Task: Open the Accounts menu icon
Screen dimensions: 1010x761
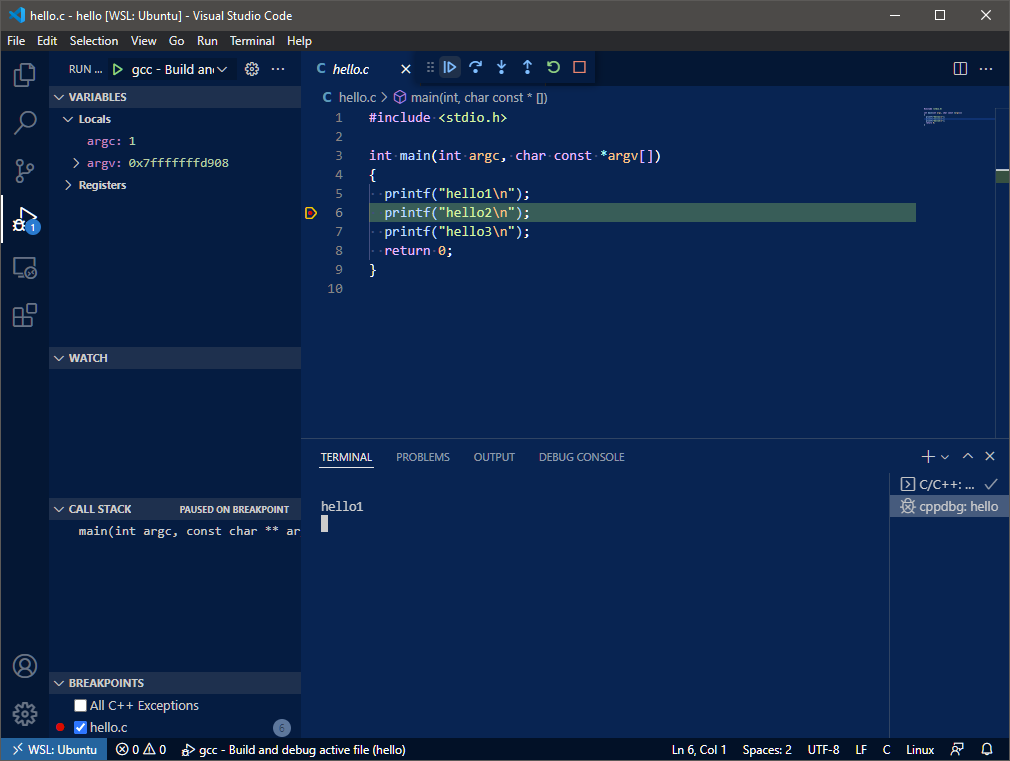Action: click(x=24, y=666)
